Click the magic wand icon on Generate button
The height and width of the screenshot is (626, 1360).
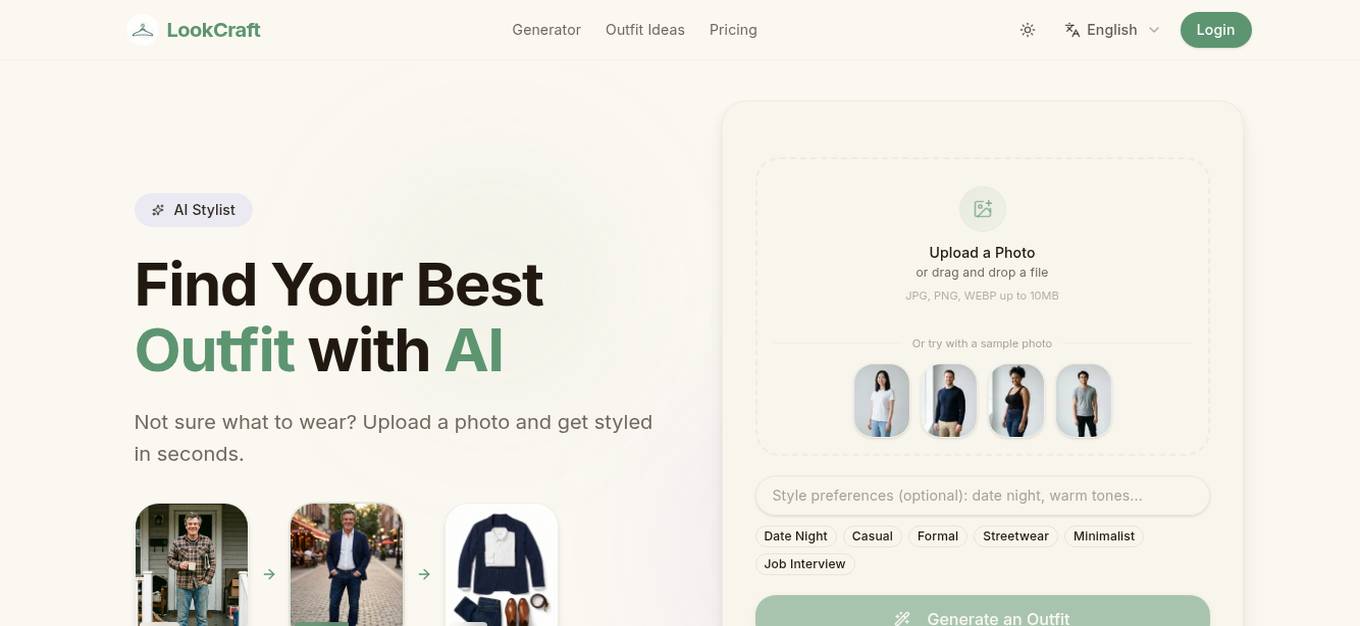point(903,619)
